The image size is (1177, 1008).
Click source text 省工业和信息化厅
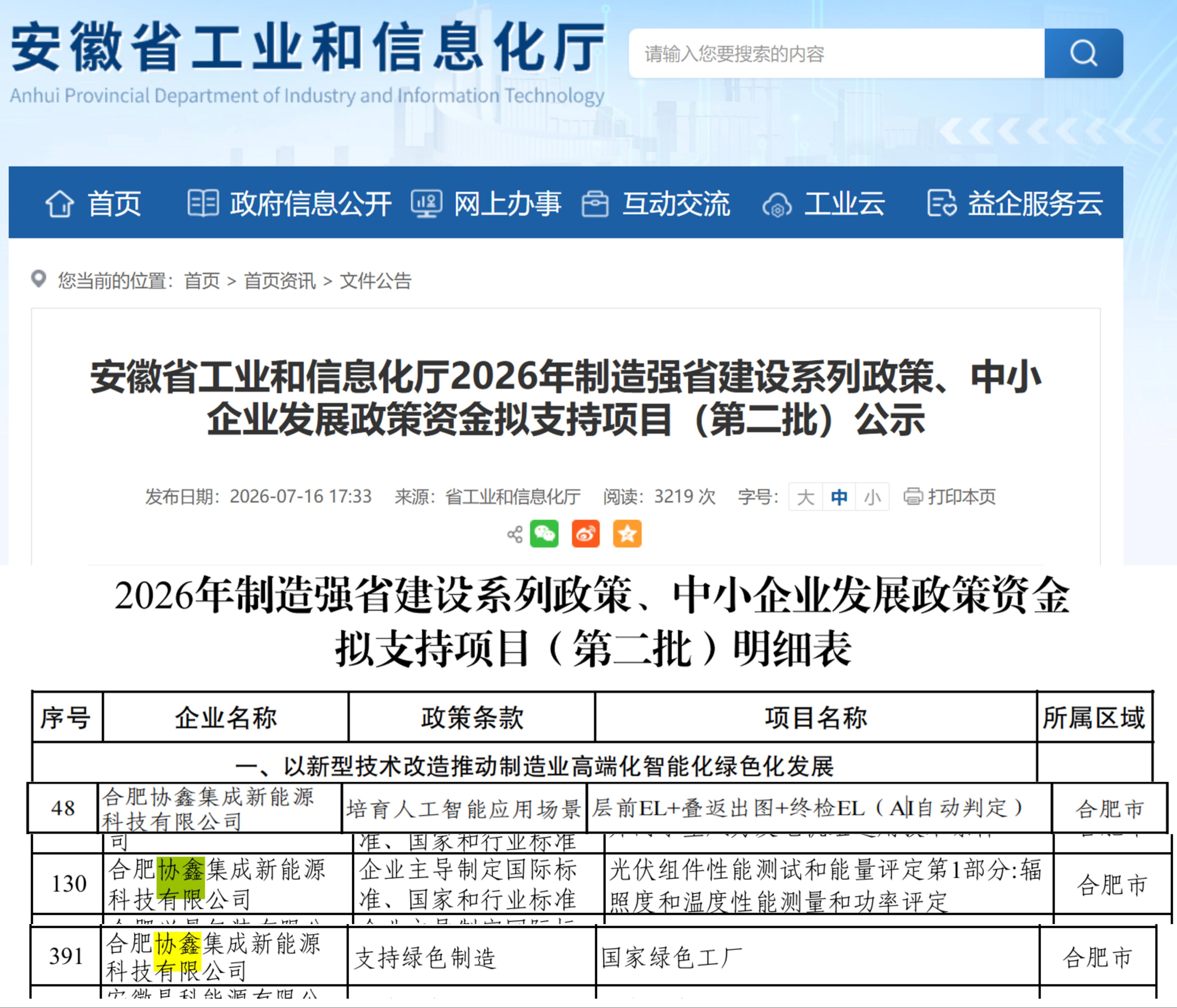[512, 497]
